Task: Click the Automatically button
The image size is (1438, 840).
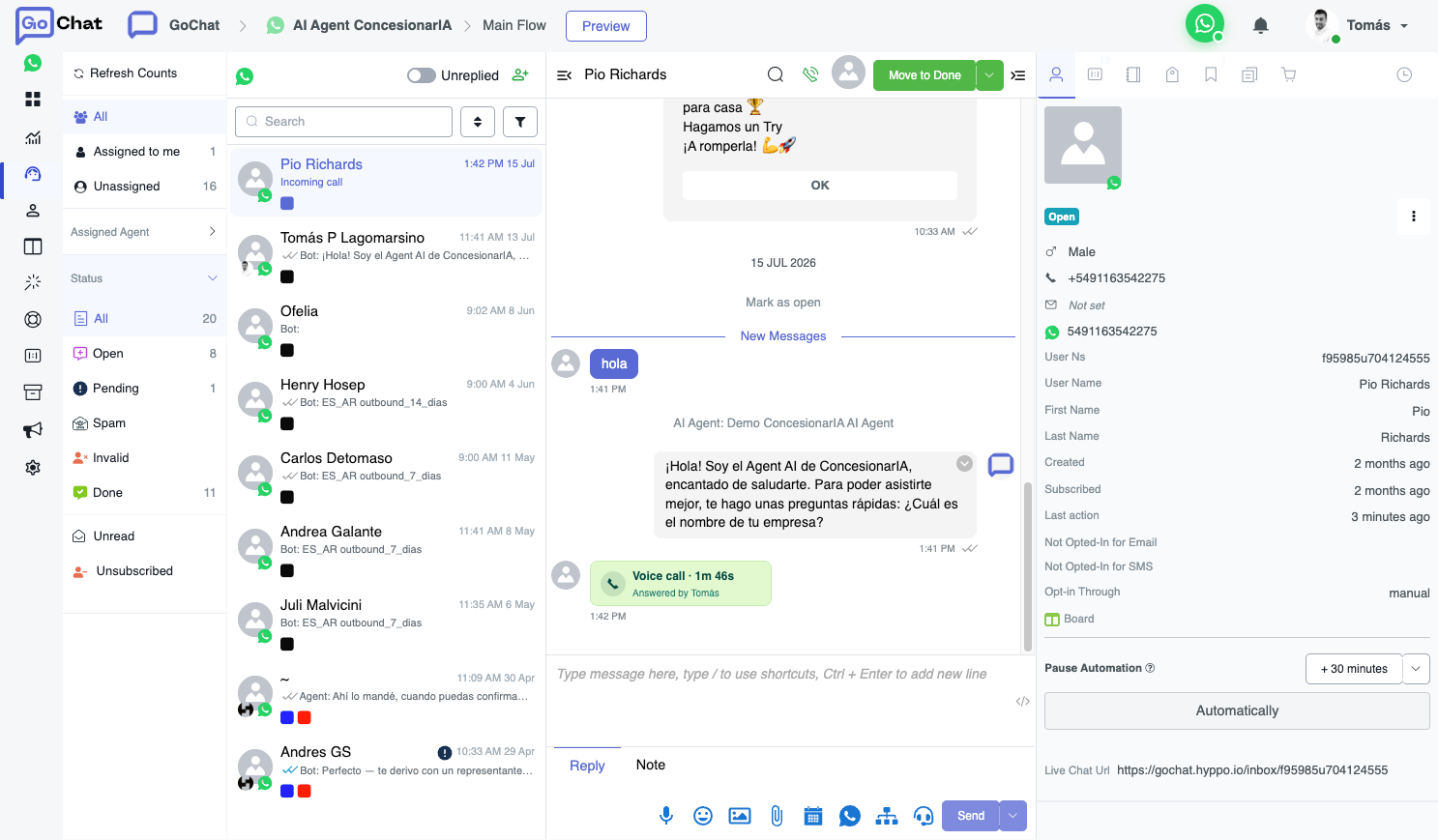Action: (1237, 710)
